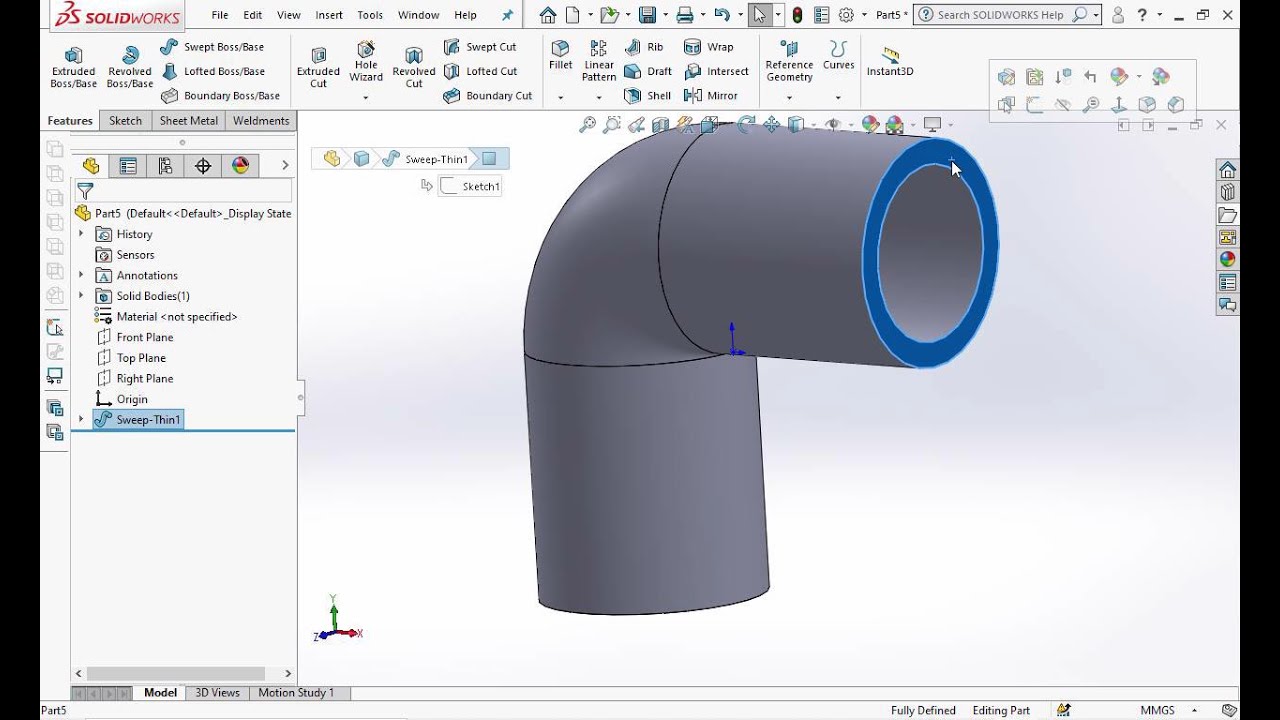Open the Tools menu

coord(370,15)
